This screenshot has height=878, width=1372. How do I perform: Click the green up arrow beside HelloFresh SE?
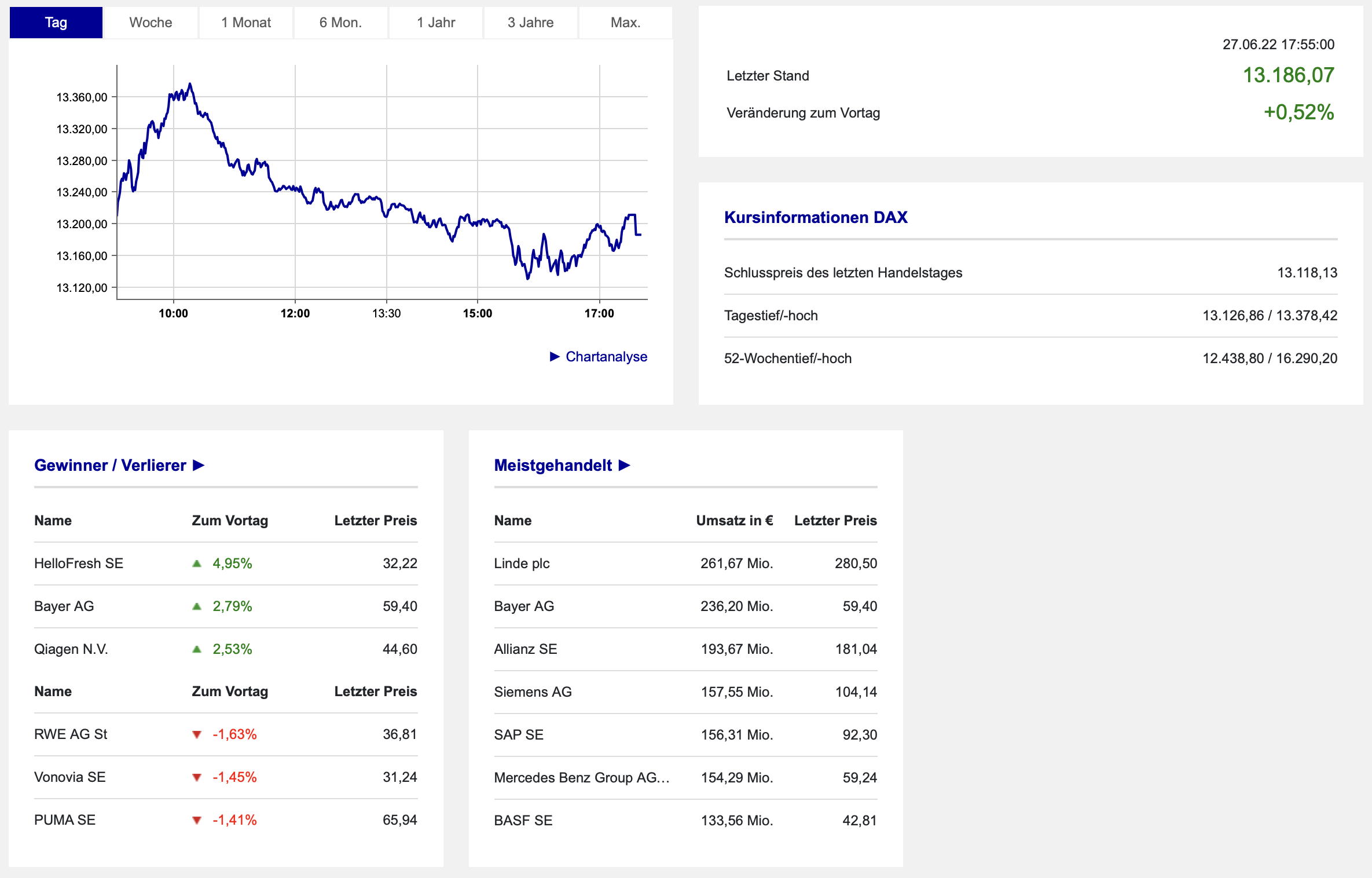pyautogui.click(x=197, y=564)
